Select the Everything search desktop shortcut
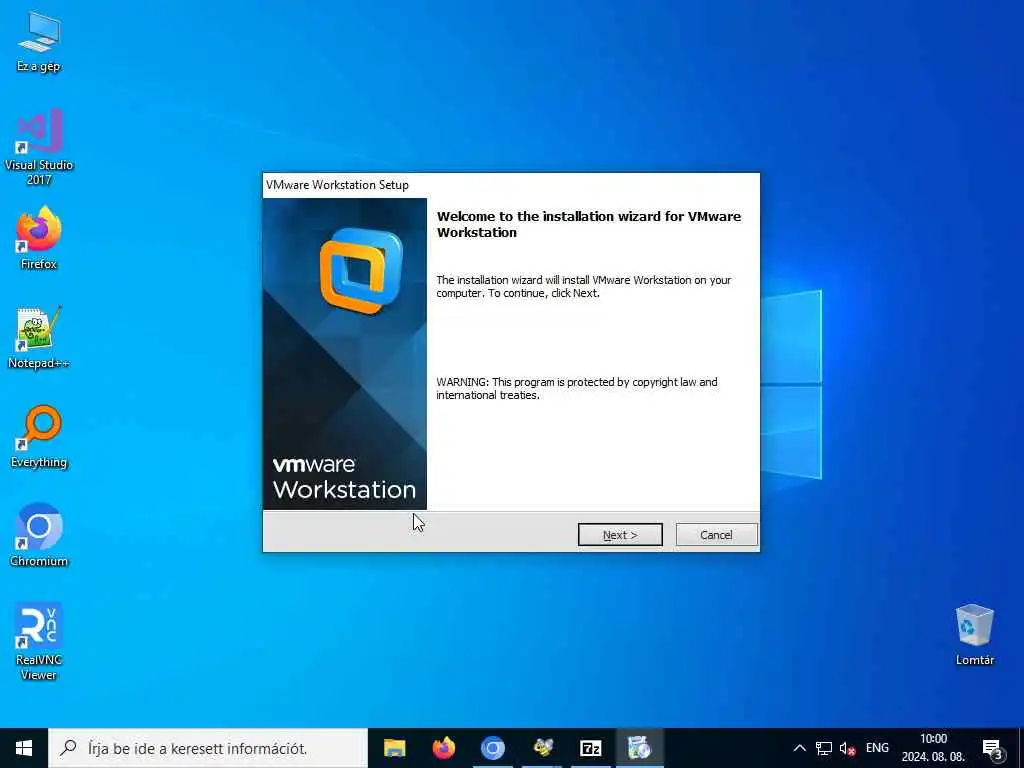The image size is (1024, 768). (x=39, y=436)
